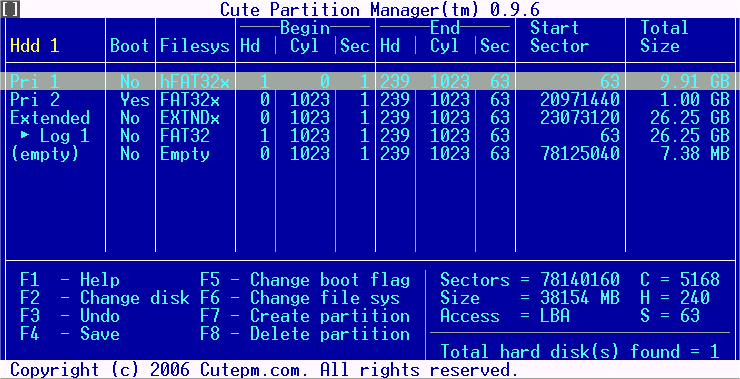Select the (empty) partition entry
Viewport: 740px width, 379px height.
click(x=370, y=154)
